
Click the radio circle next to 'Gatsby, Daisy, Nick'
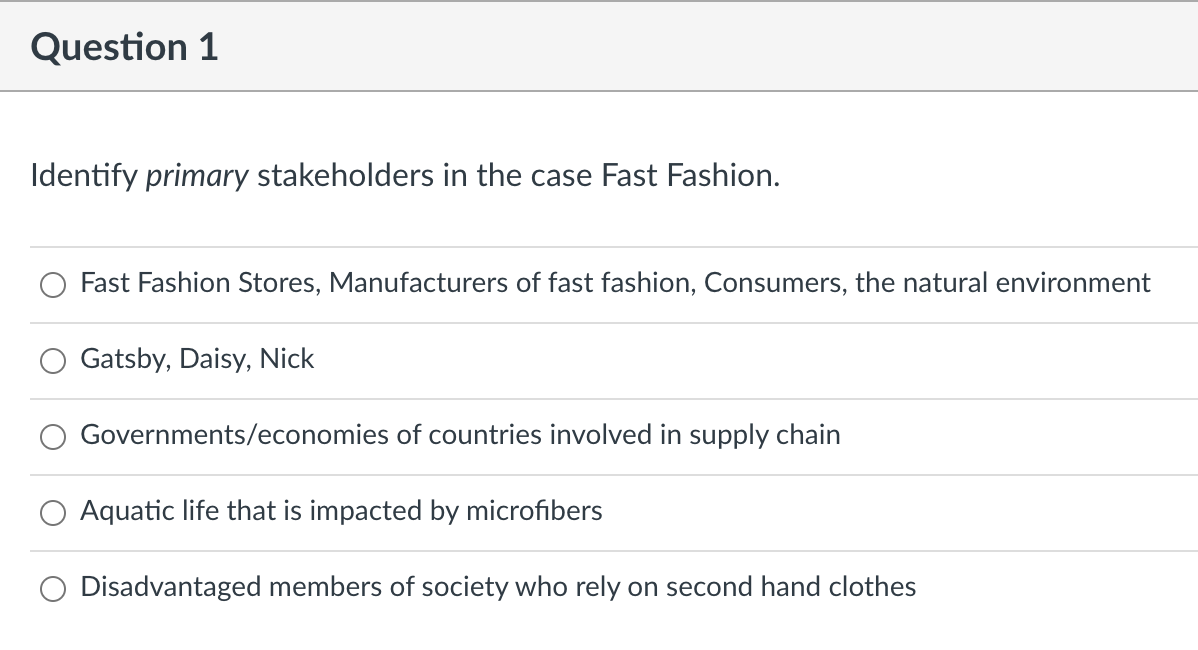(x=53, y=360)
